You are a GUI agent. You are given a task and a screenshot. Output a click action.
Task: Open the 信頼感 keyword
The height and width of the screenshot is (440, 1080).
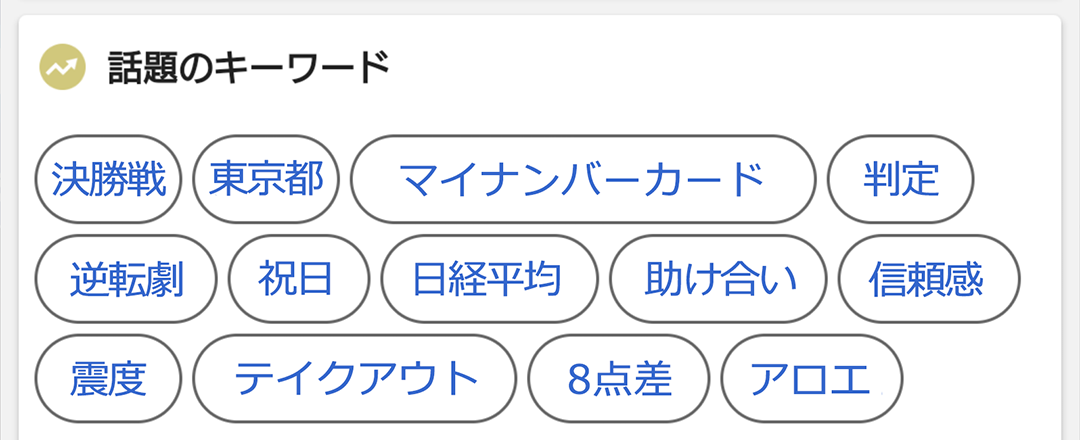pyautogui.click(x=929, y=279)
